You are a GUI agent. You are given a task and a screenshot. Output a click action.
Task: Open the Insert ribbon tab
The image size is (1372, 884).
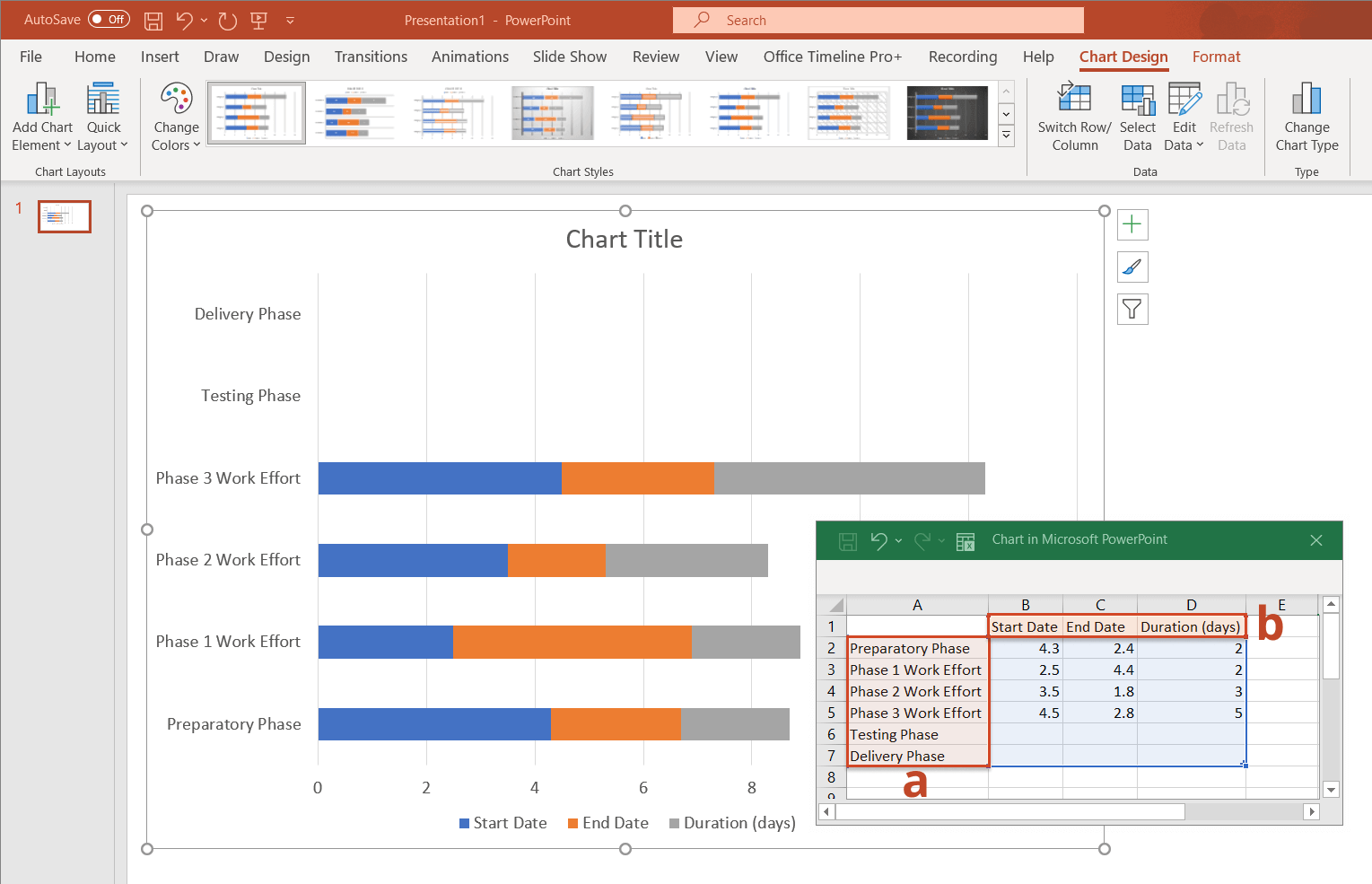pyautogui.click(x=160, y=57)
